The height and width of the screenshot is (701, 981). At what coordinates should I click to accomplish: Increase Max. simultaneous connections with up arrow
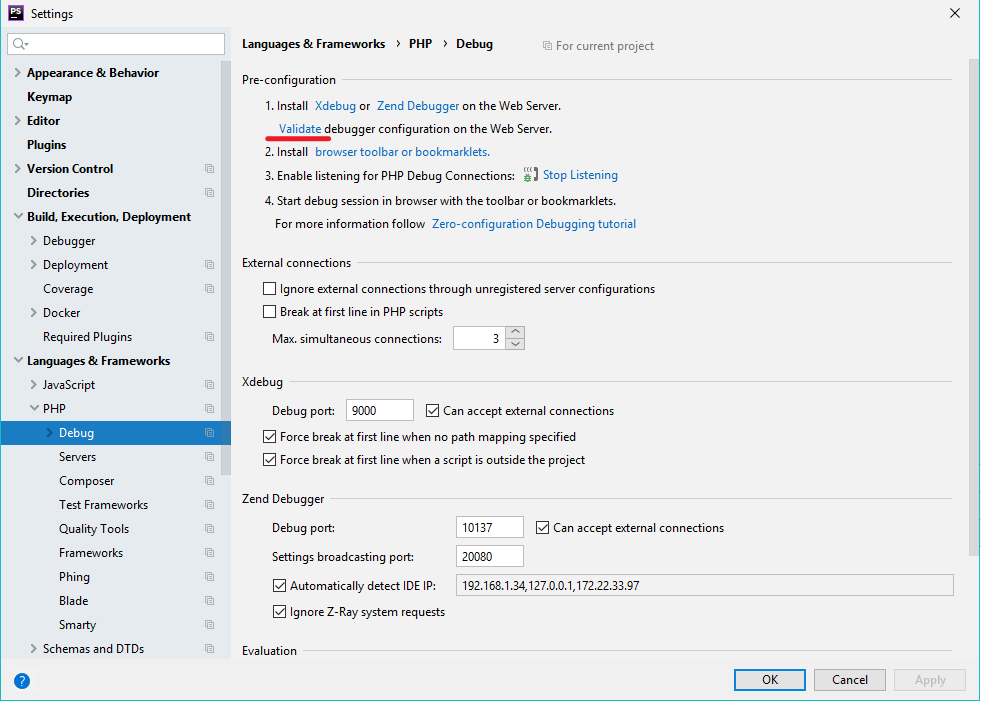click(515, 332)
